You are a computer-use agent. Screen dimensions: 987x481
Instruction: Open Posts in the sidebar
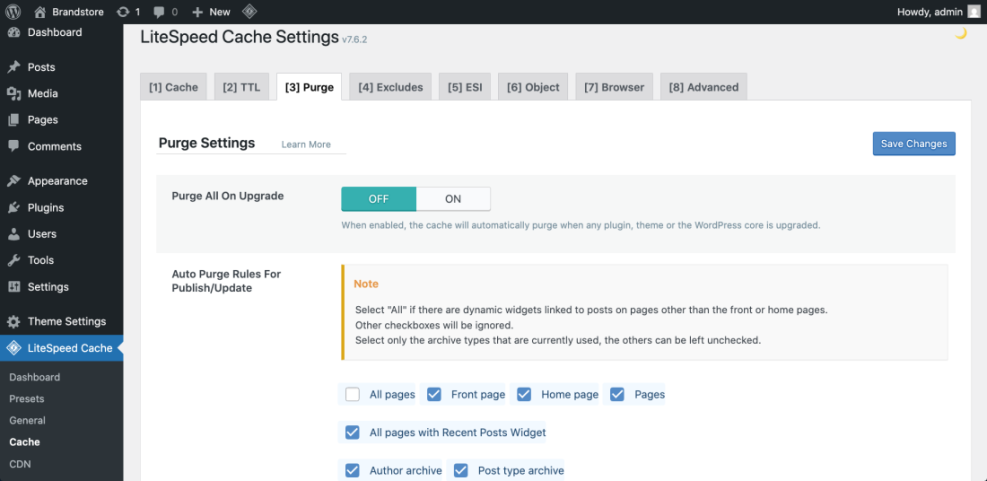click(x=42, y=67)
